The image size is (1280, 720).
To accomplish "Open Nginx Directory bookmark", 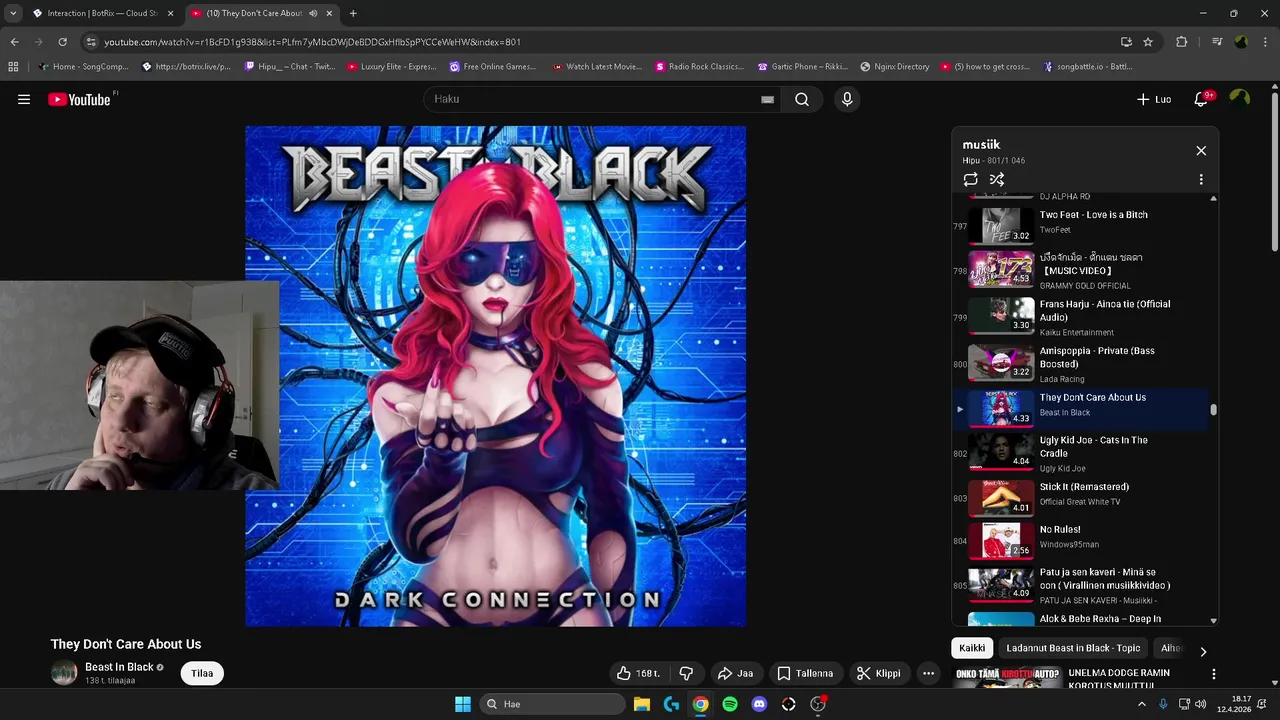I will 895,67.
